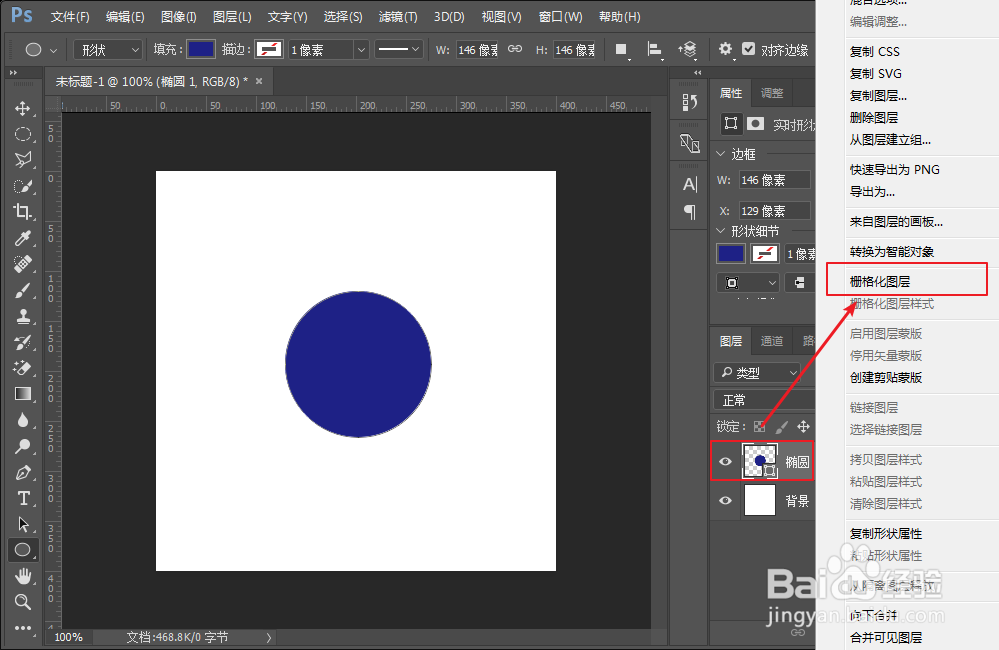Open the stroke line style dropdown

click(399, 49)
